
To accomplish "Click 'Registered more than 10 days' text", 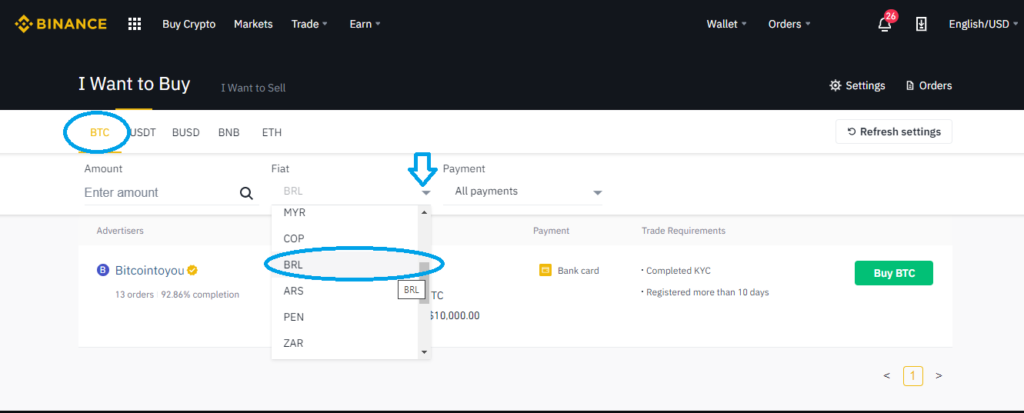I will tap(705, 292).
